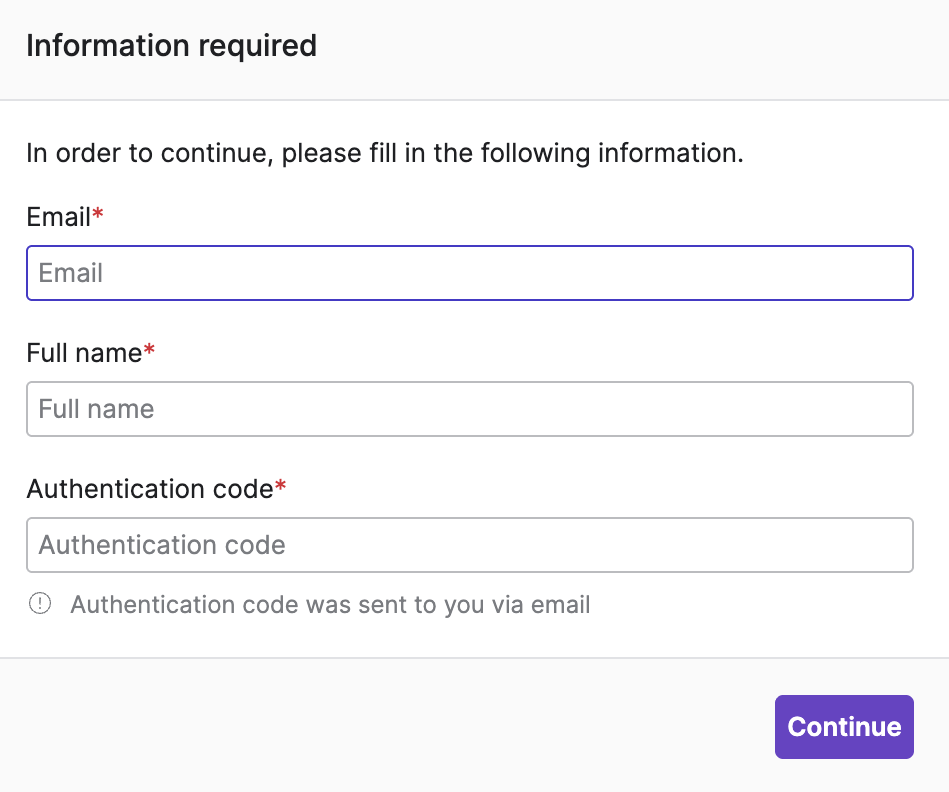Click the far right end of Email field

[895, 273]
